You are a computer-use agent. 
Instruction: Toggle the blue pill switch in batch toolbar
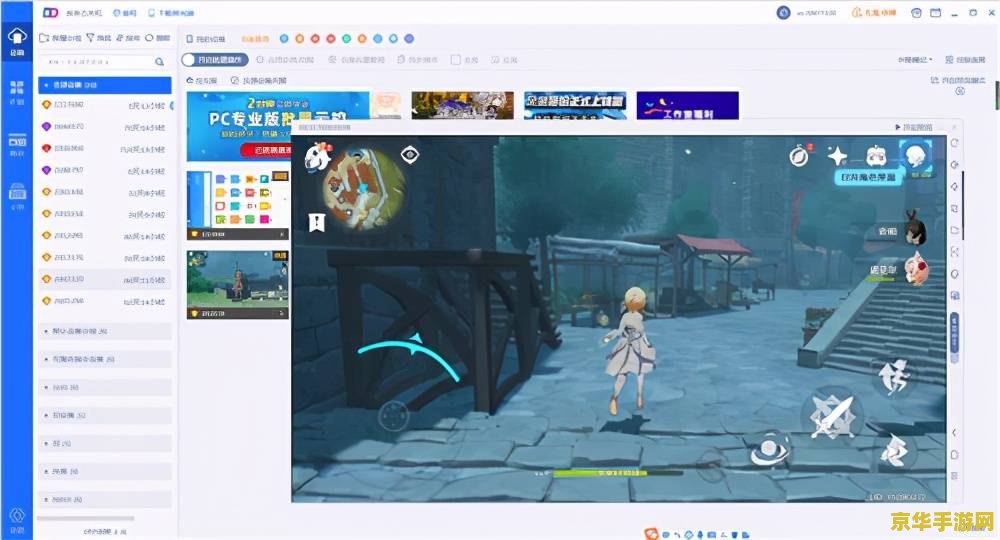(x=215, y=60)
